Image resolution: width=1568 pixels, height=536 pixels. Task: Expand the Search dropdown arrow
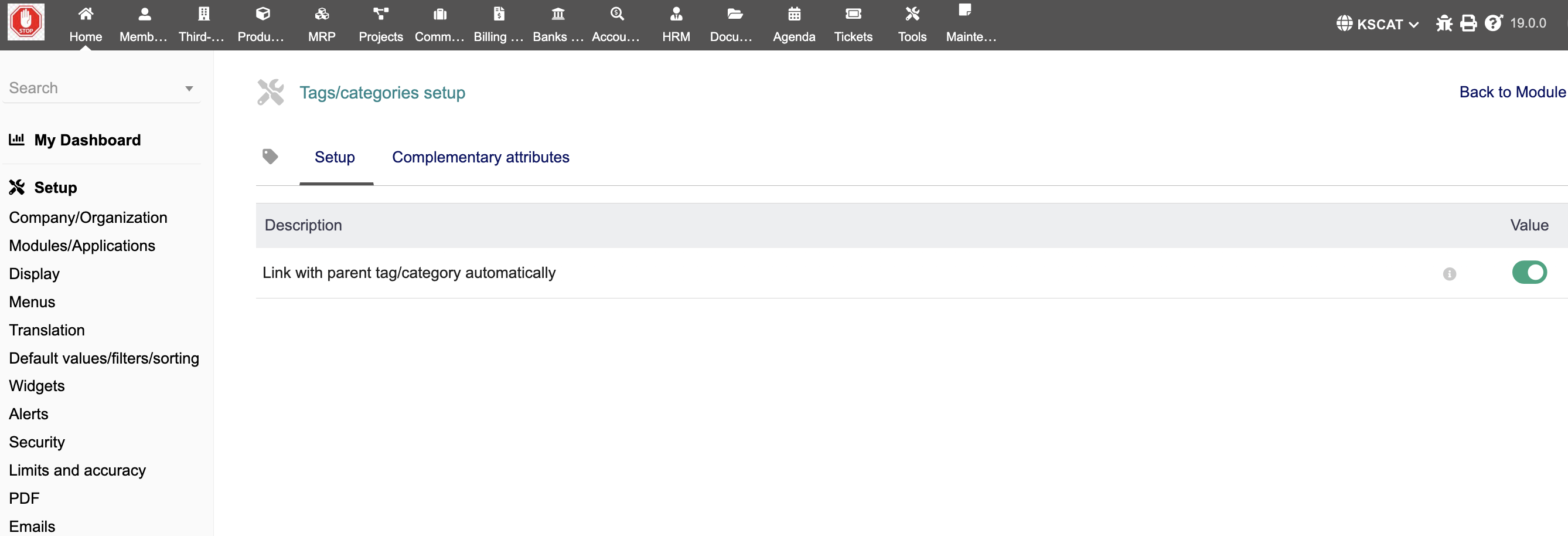click(x=189, y=89)
